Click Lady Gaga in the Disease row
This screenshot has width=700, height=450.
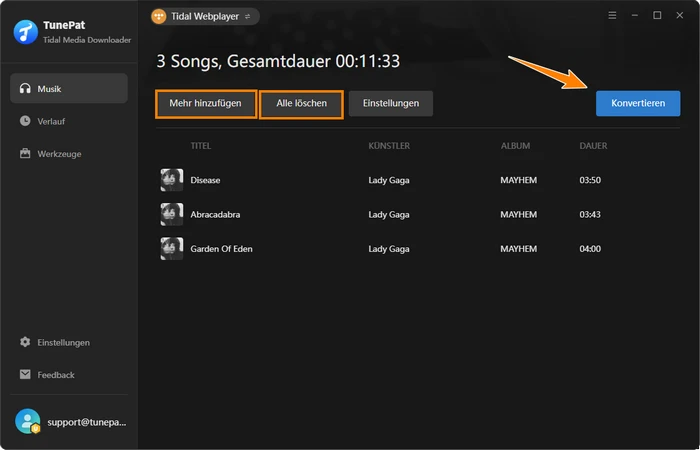[x=389, y=180]
